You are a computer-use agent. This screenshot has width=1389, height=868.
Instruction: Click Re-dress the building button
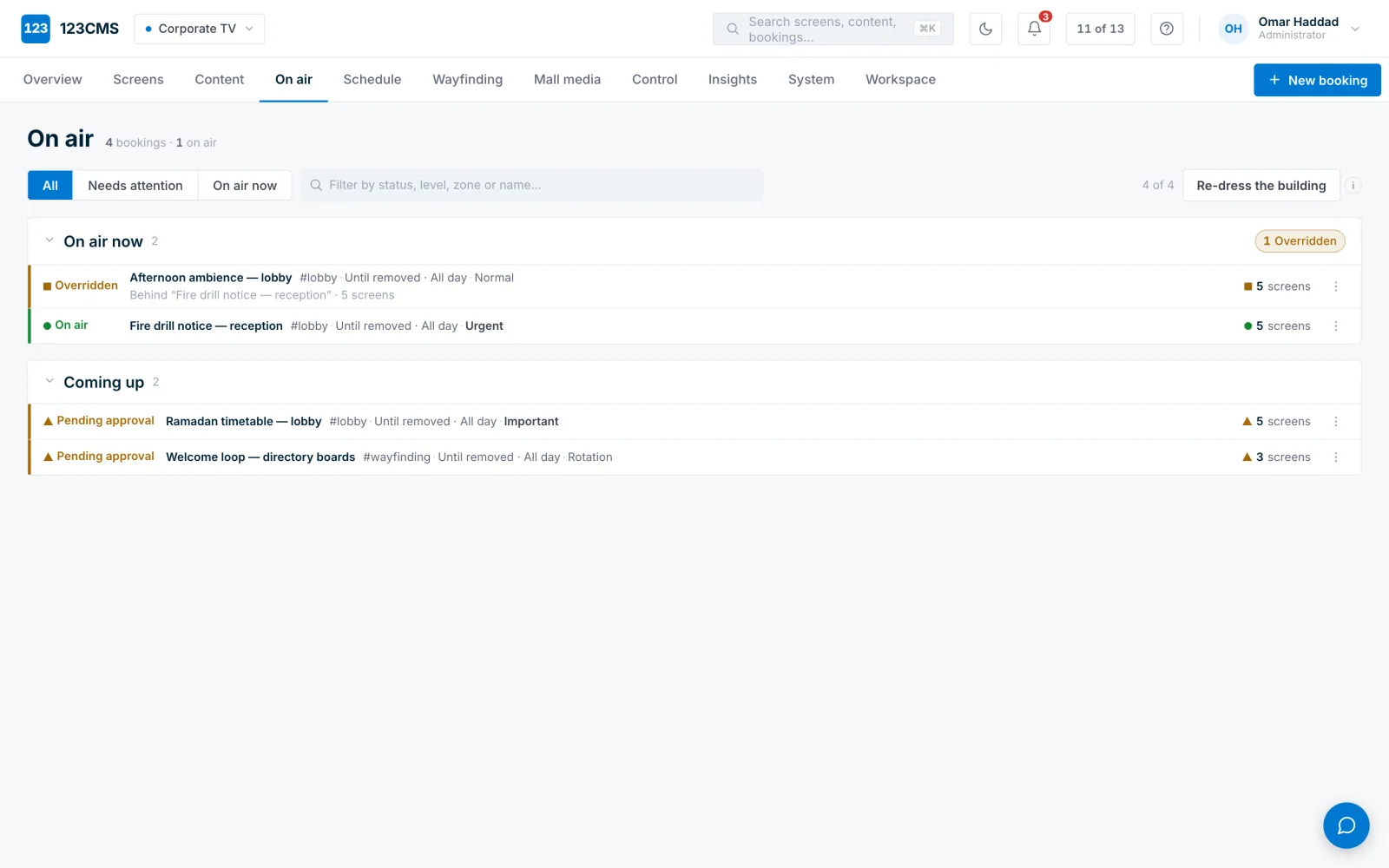point(1261,186)
